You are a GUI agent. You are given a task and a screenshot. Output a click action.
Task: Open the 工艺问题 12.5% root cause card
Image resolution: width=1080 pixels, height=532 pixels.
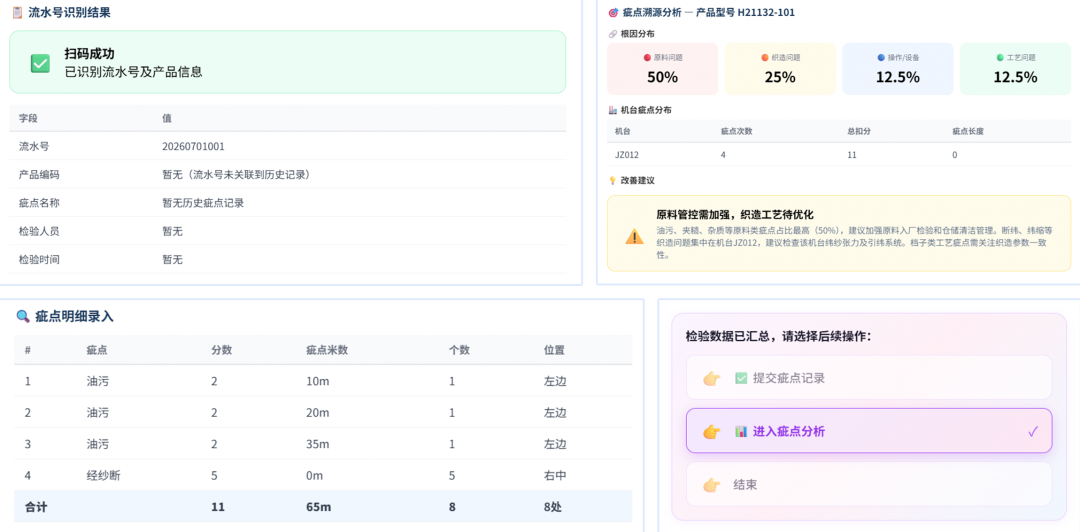click(1015, 69)
